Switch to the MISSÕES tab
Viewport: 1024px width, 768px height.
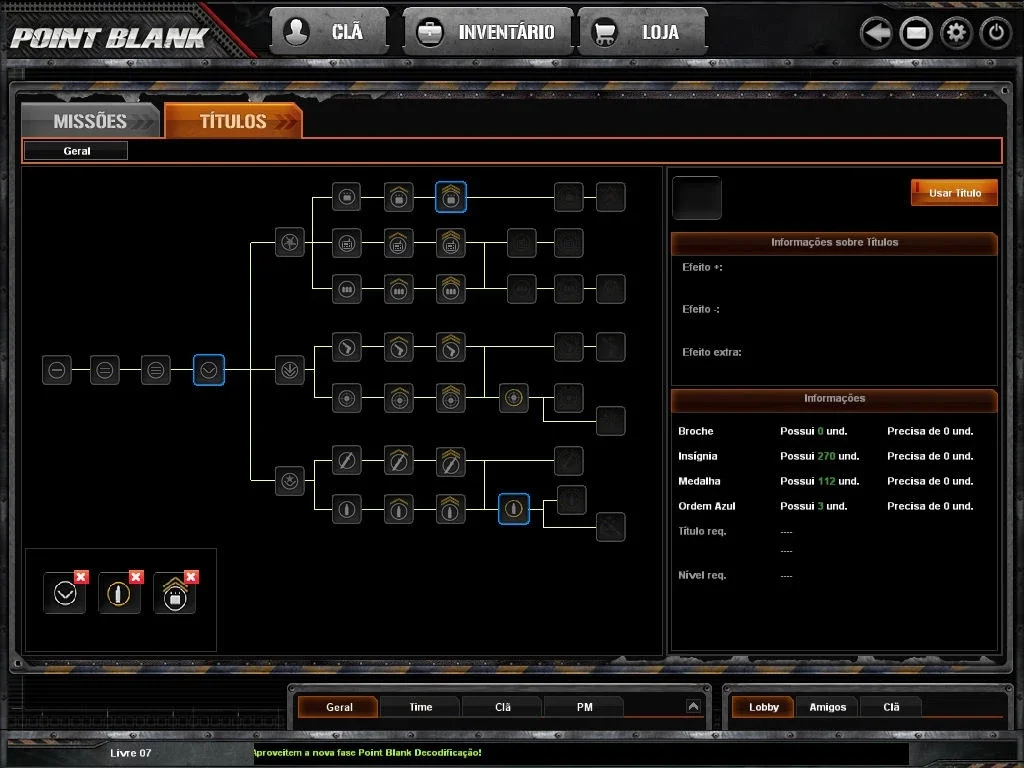(x=90, y=121)
